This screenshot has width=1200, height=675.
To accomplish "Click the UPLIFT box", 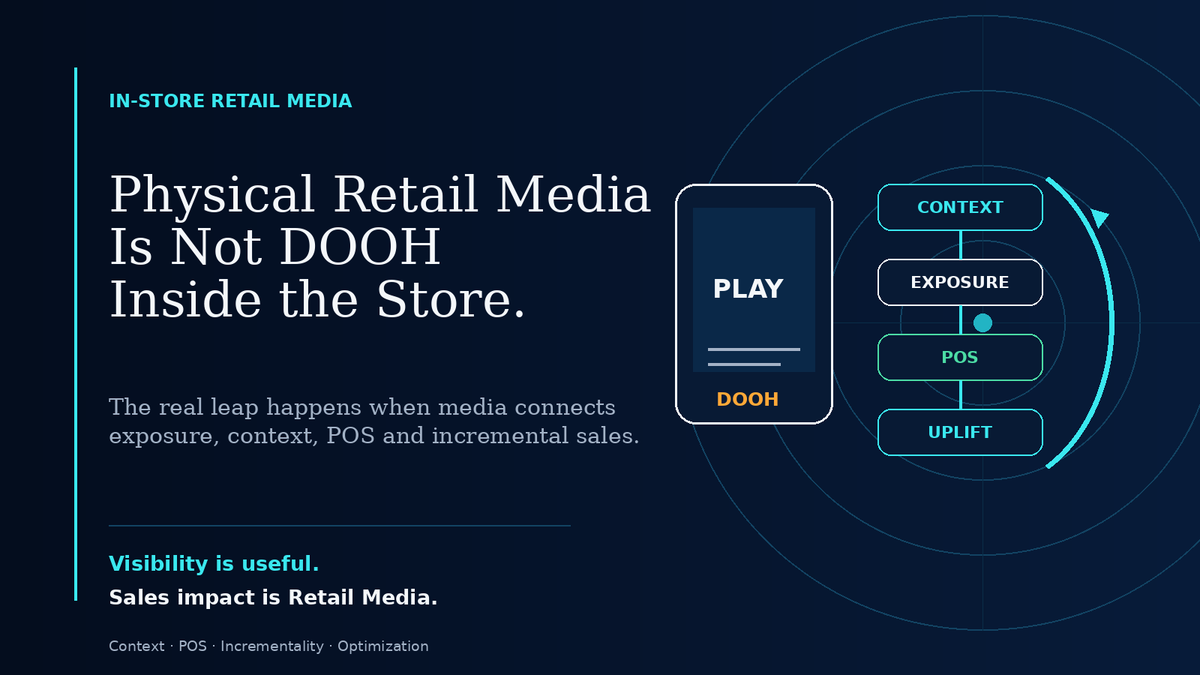I will click(x=960, y=432).
